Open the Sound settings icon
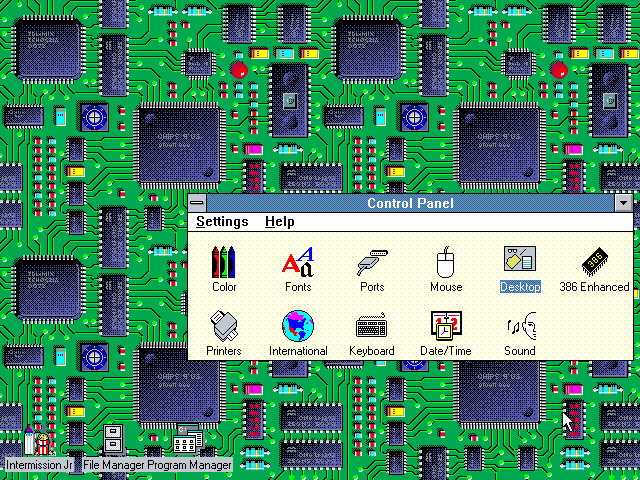The image size is (640, 480). tap(521, 326)
